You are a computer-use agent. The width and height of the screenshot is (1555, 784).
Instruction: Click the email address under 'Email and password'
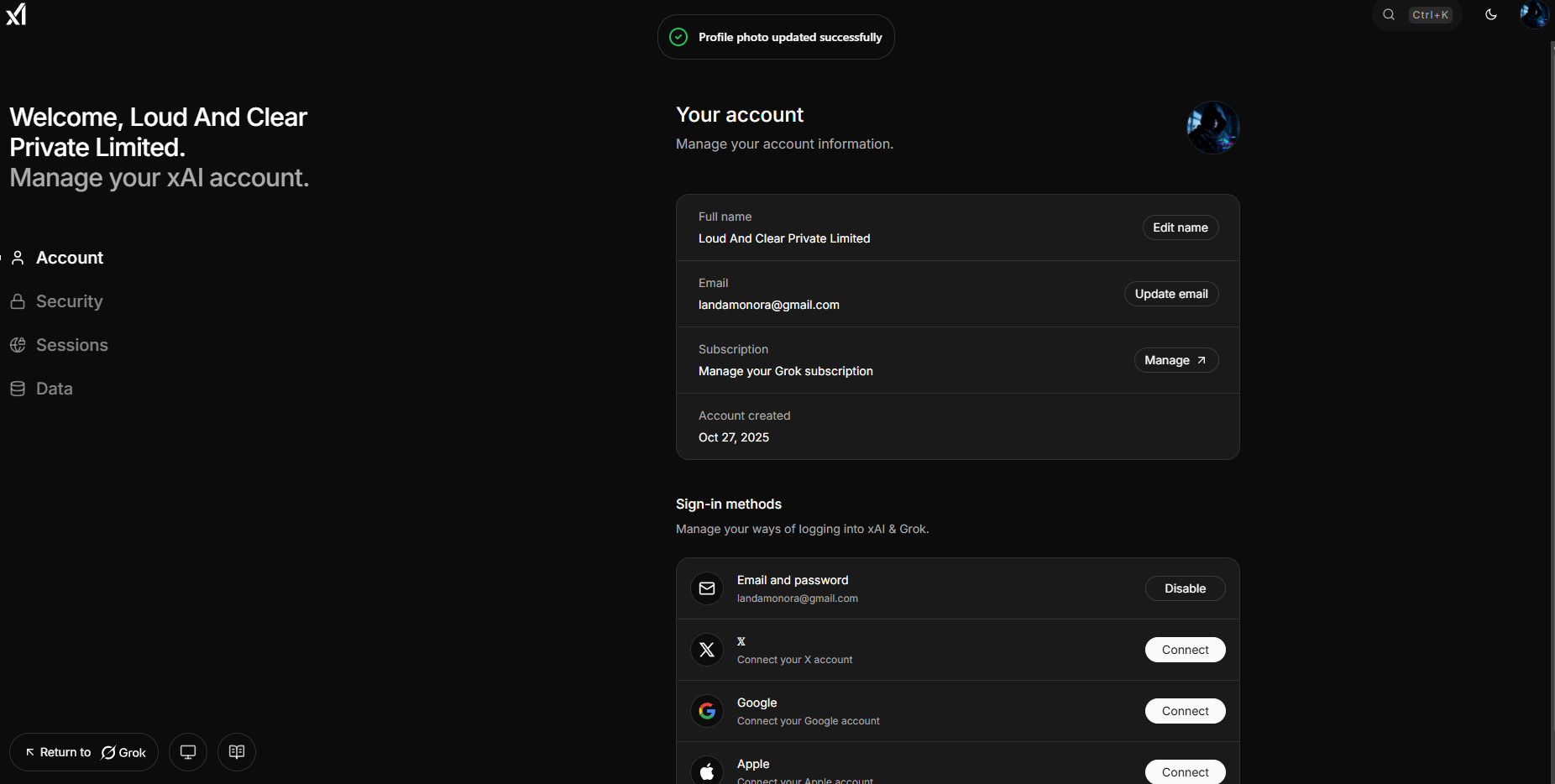pos(798,598)
